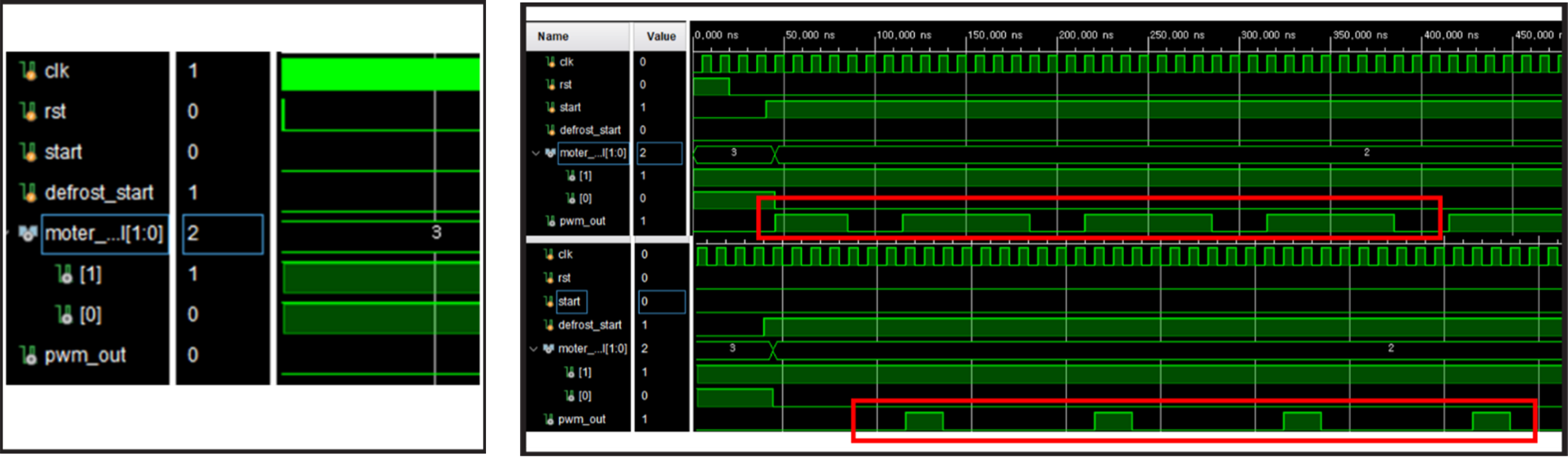Viewport: 1568px width, 457px height.
Task: Click the 100,000 ns mark on the time ruler
Action: click(903, 35)
